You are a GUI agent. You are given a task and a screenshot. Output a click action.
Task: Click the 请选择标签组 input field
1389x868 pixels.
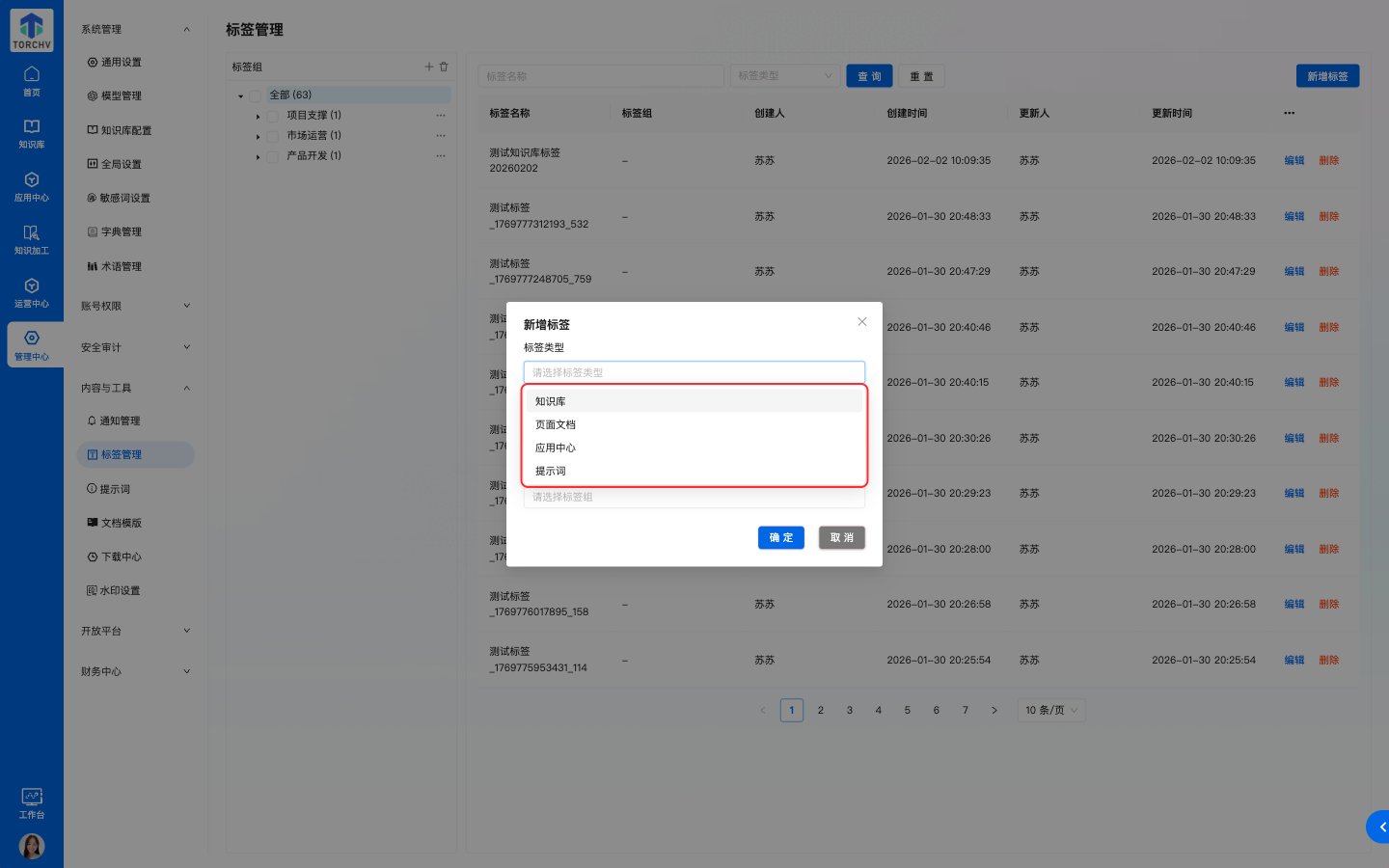coord(694,498)
